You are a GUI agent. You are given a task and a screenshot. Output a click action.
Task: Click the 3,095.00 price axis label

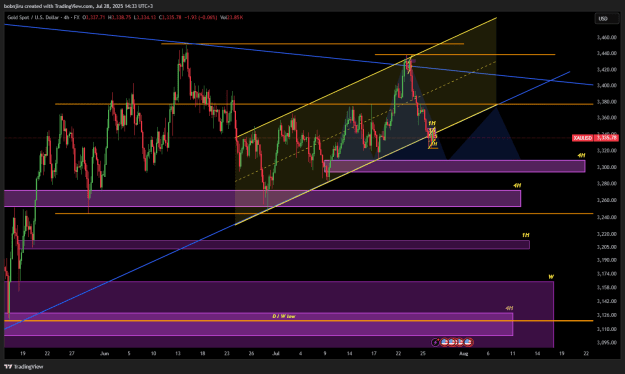[607, 343]
